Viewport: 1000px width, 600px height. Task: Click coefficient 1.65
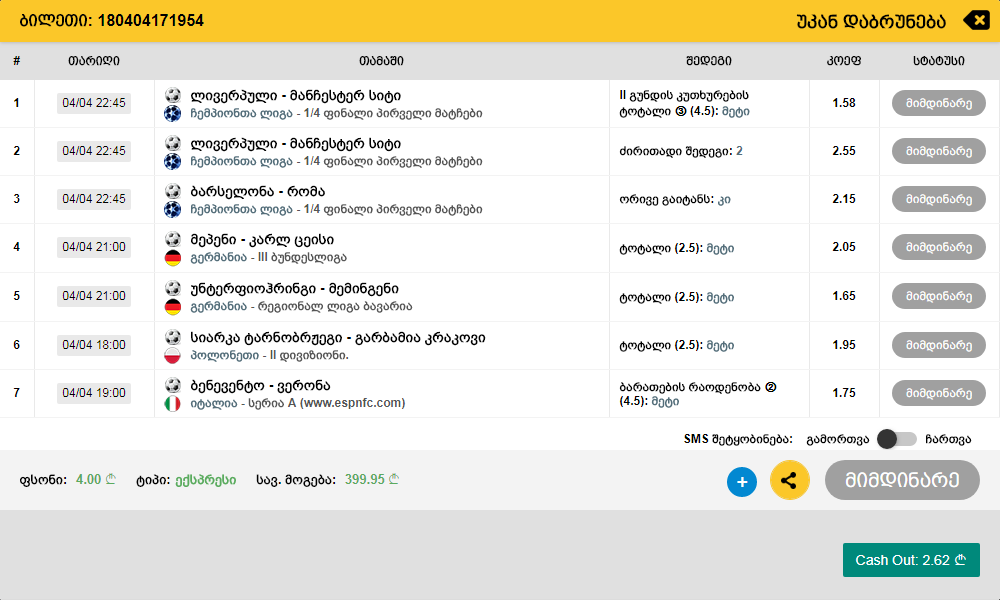pyautogui.click(x=844, y=296)
